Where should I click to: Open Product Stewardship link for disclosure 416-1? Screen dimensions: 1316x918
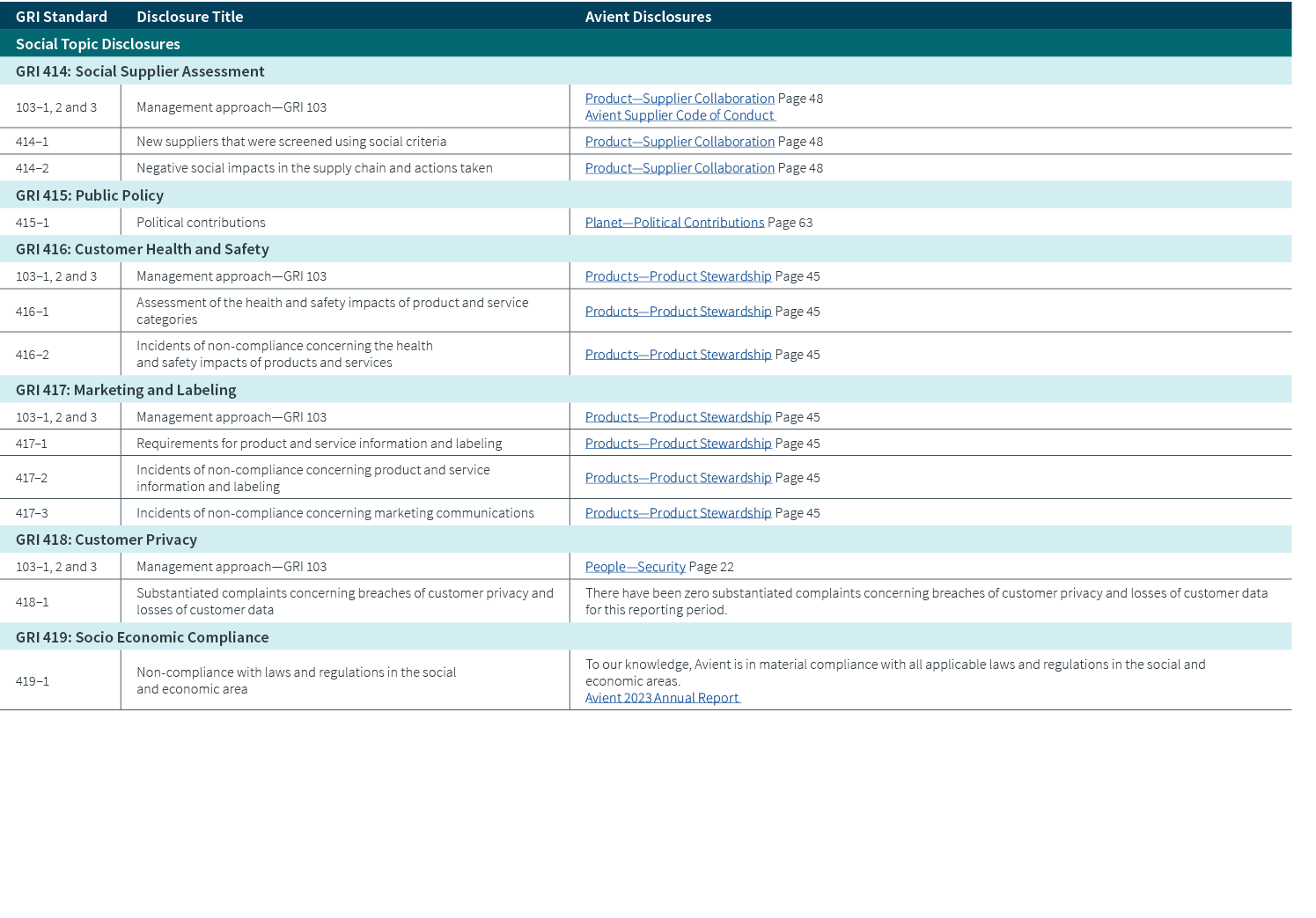click(x=678, y=311)
